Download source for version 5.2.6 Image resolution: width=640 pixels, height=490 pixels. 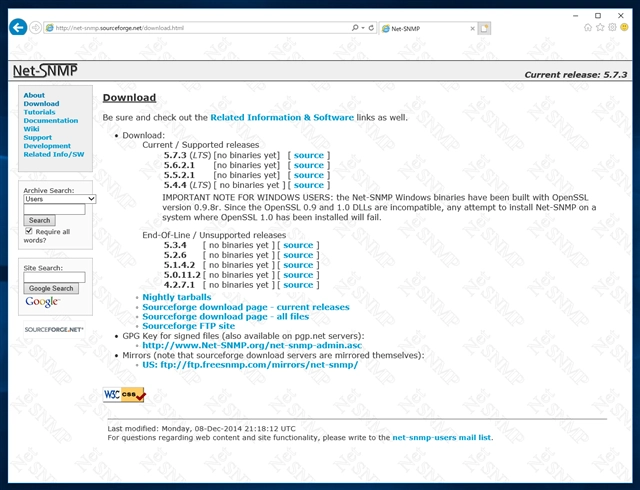click(x=298, y=255)
